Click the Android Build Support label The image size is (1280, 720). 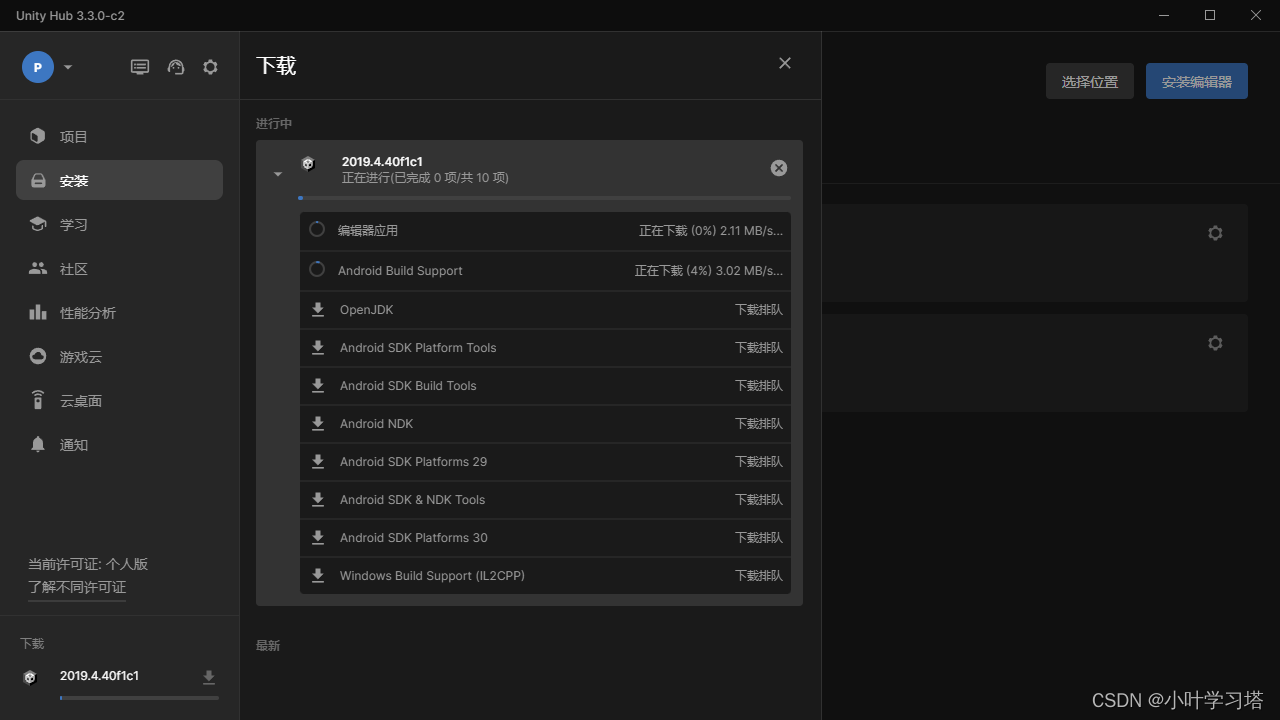pyautogui.click(x=400, y=271)
